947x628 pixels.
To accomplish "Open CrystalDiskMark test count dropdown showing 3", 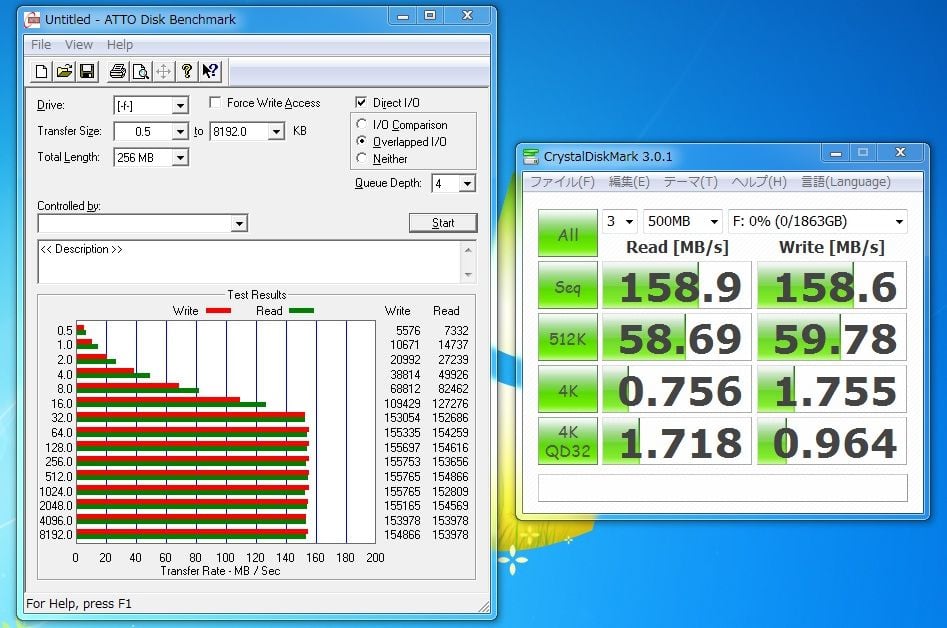I will (x=620, y=222).
